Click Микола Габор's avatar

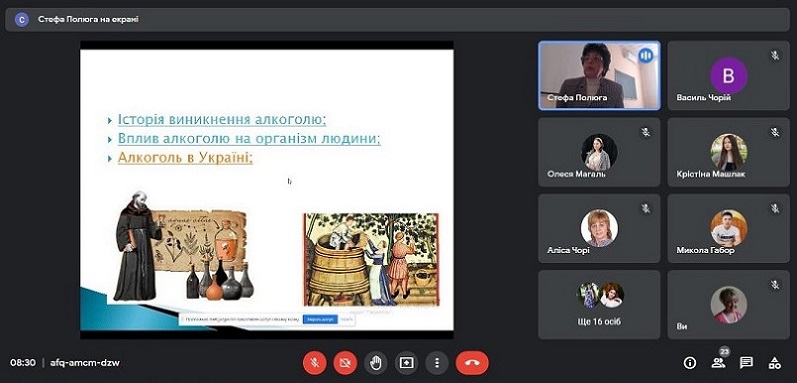(x=728, y=228)
